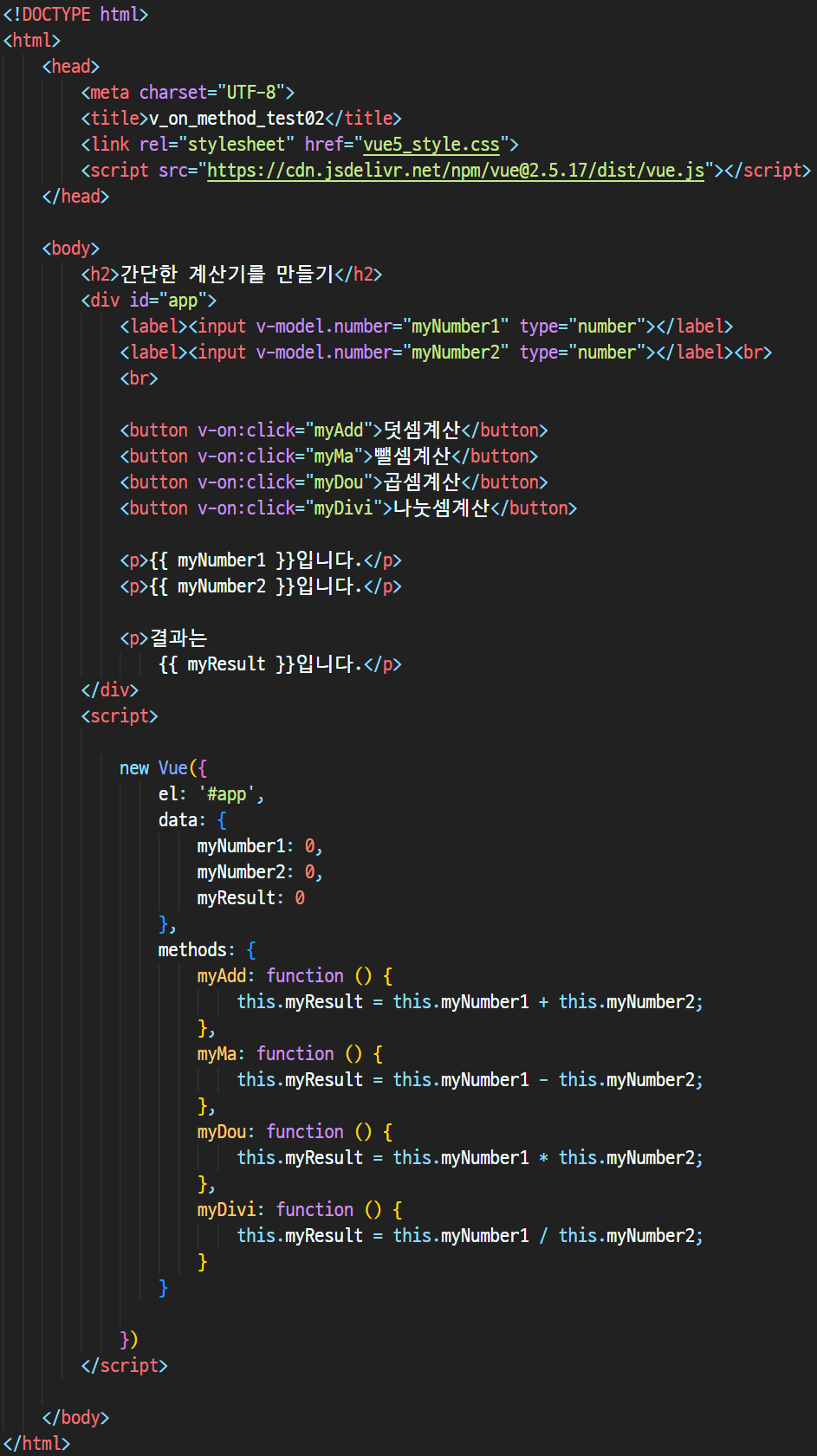Click the asterisk operator in the myDou body
Screen dimensions: 817x1456
click(x=543, y=1158)
